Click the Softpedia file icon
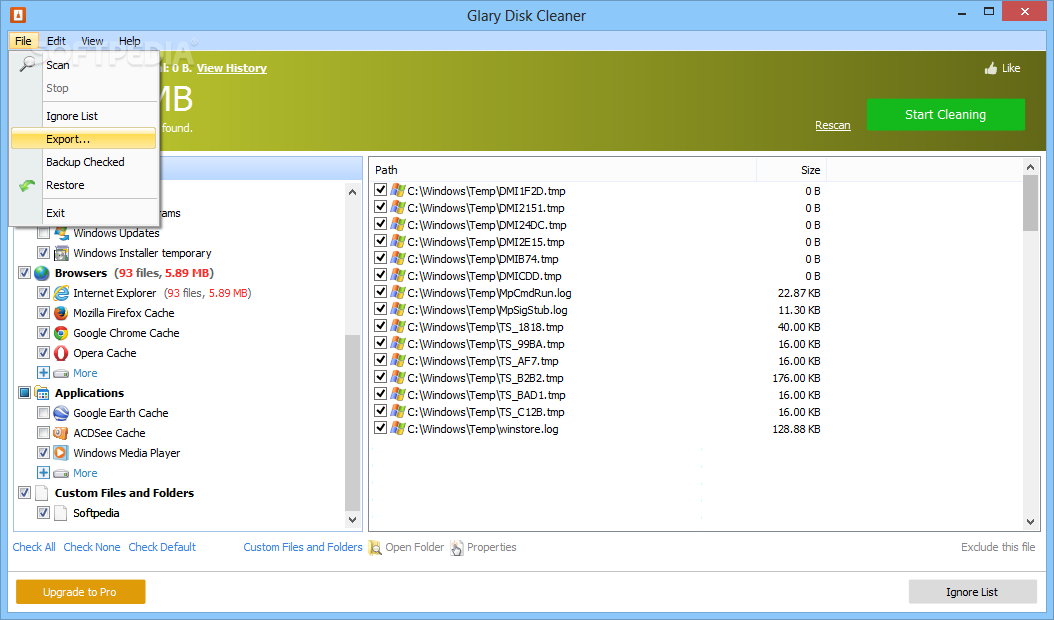 (61, 513)
